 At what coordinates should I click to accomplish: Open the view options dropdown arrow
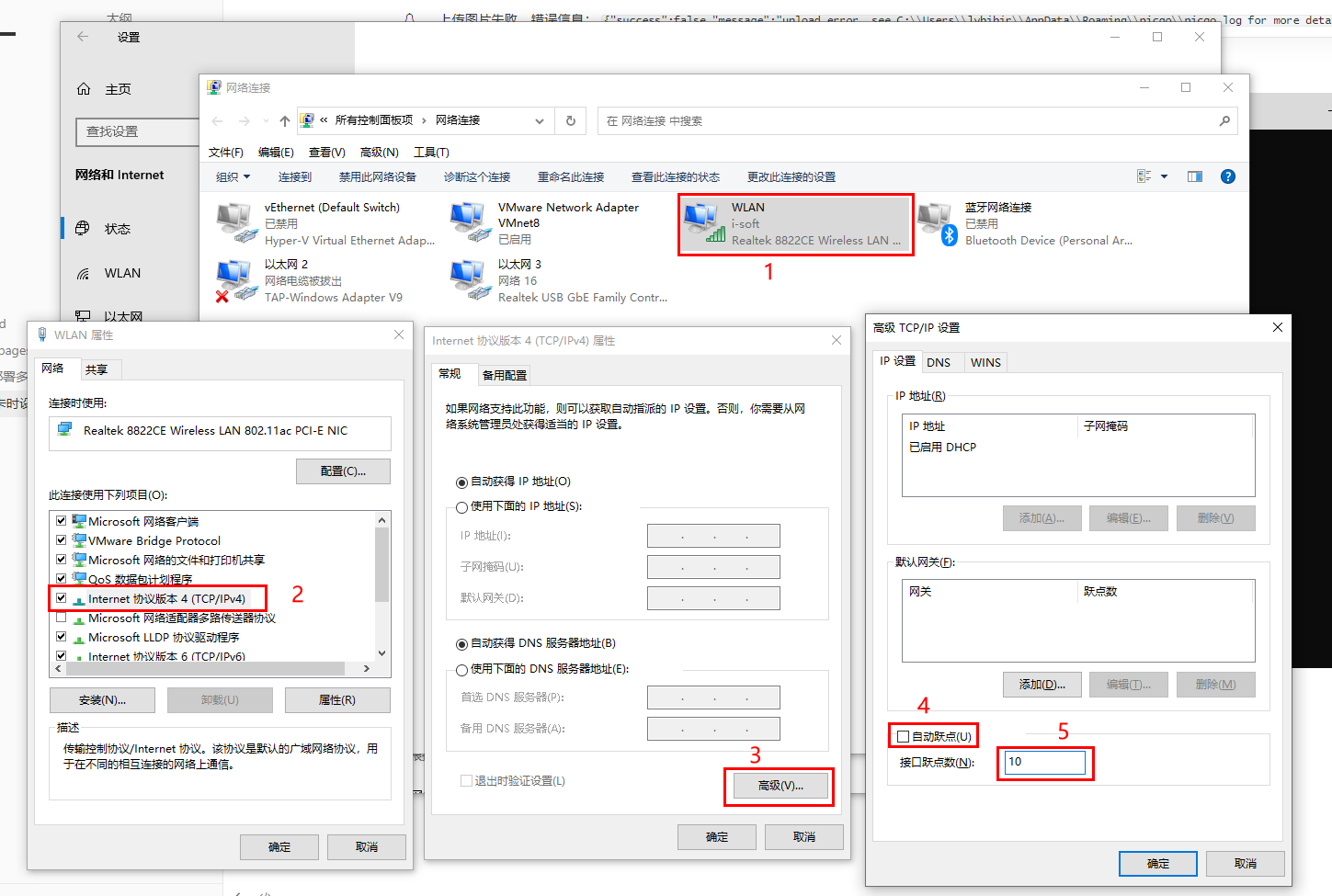click(x=1164, y=176)
